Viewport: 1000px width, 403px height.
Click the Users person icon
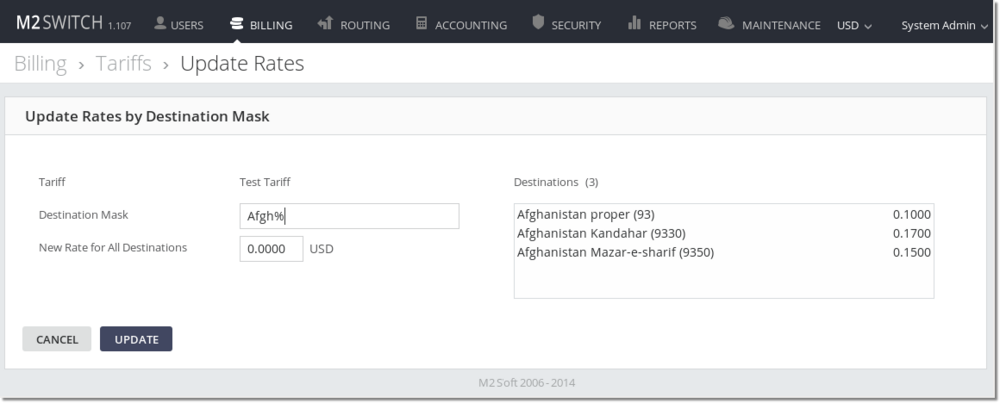[x=160, y=23]
